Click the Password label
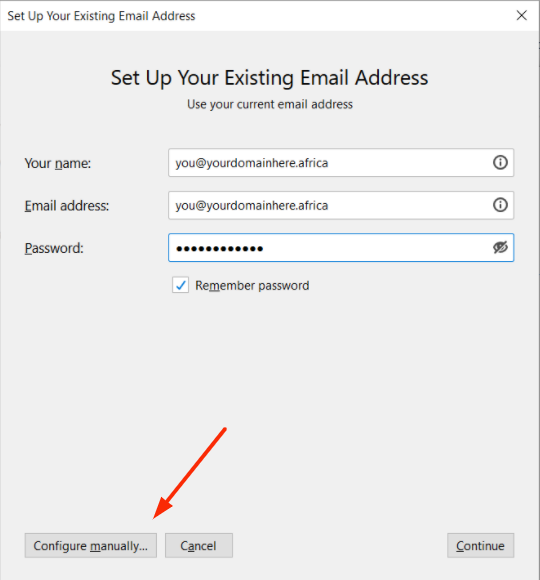Screen dimensions: 540x580 tap(54, 248)
